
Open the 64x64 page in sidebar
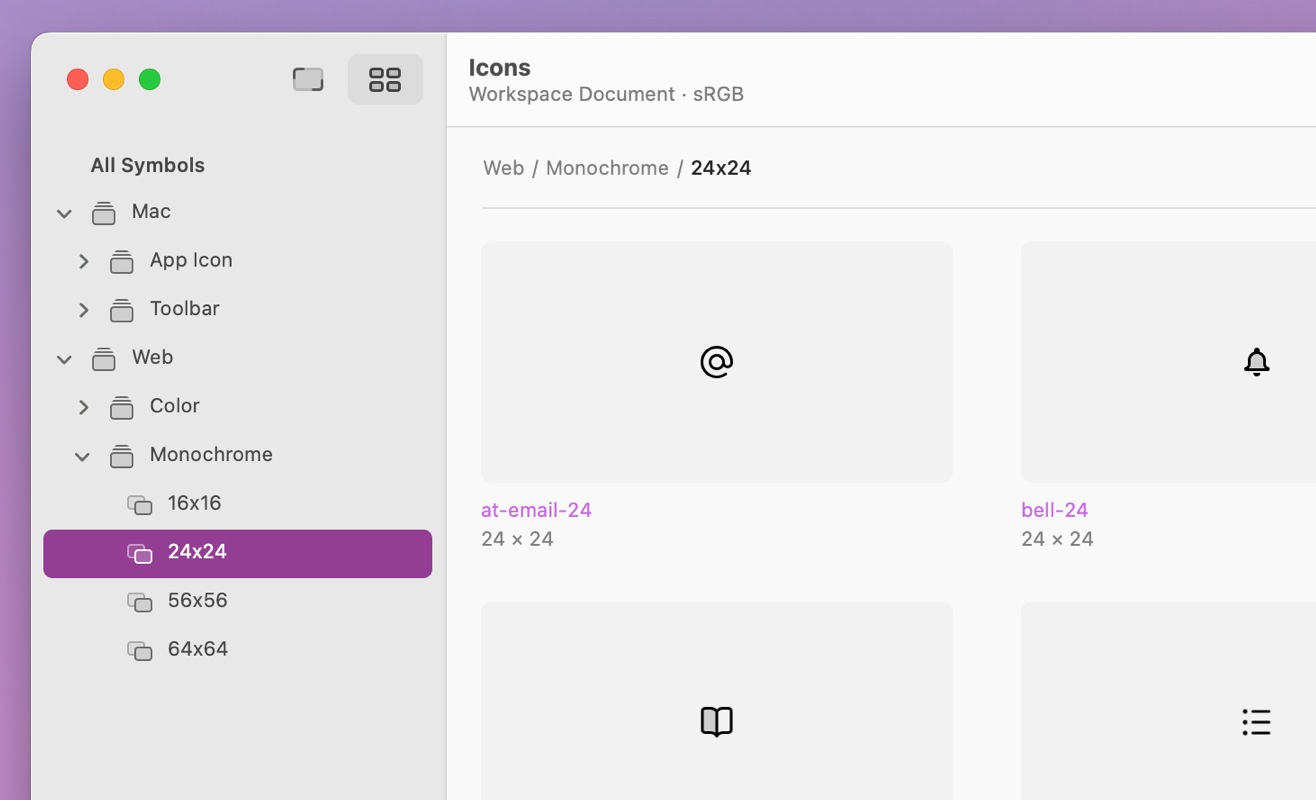click(197, 649)
